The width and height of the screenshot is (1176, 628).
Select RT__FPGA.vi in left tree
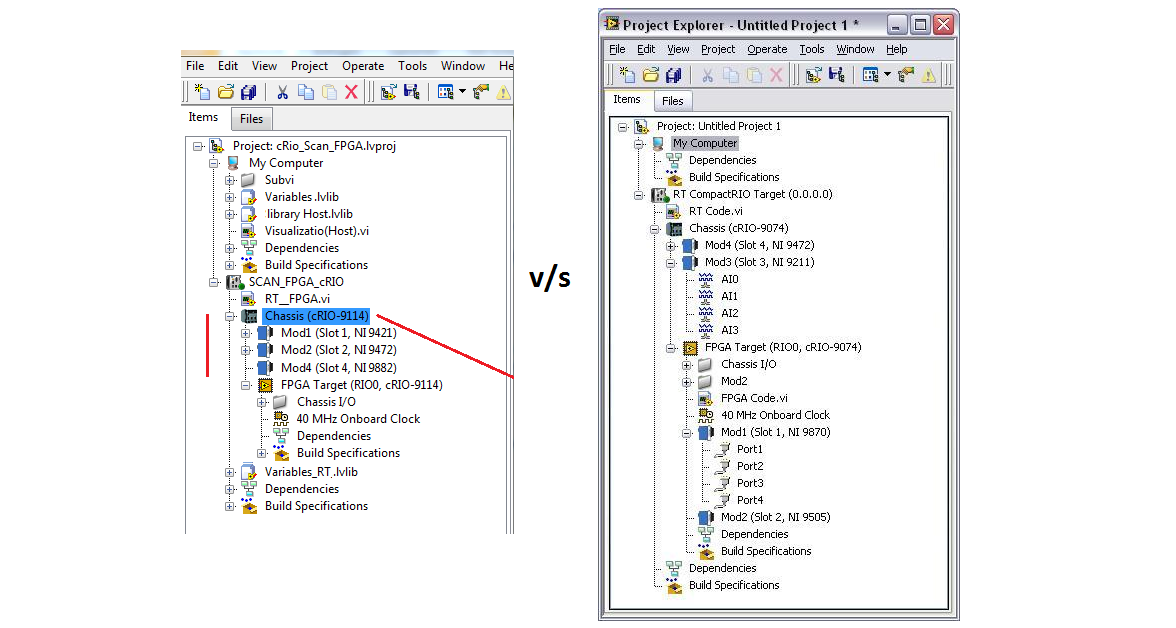[x=297, y=299]
